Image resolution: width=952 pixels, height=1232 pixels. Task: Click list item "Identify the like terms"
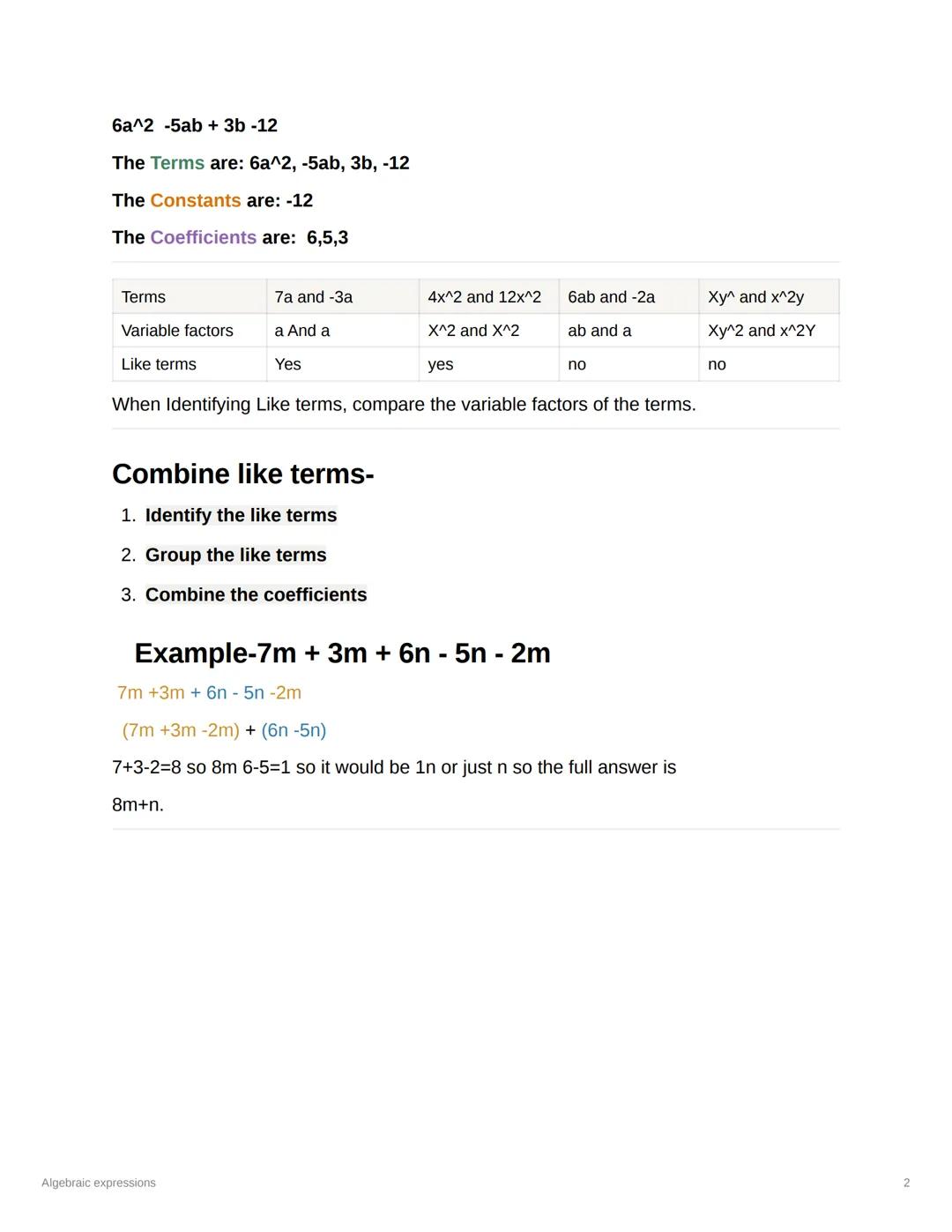(x=241, y=515)
